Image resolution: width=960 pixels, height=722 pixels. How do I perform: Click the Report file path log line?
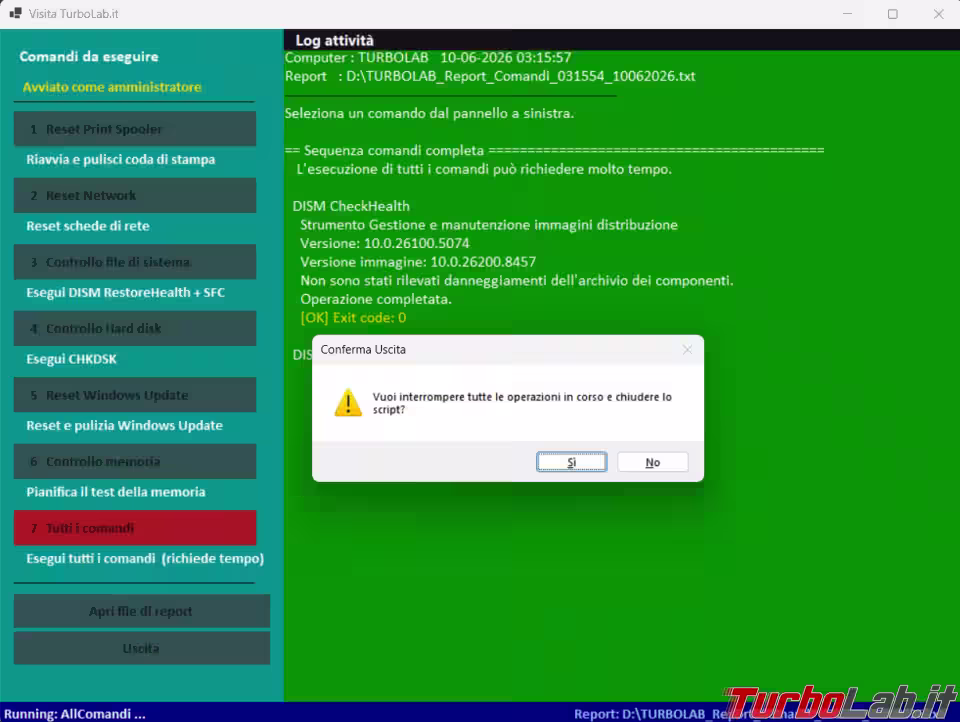pyautogui.click(x=490, y=76)
